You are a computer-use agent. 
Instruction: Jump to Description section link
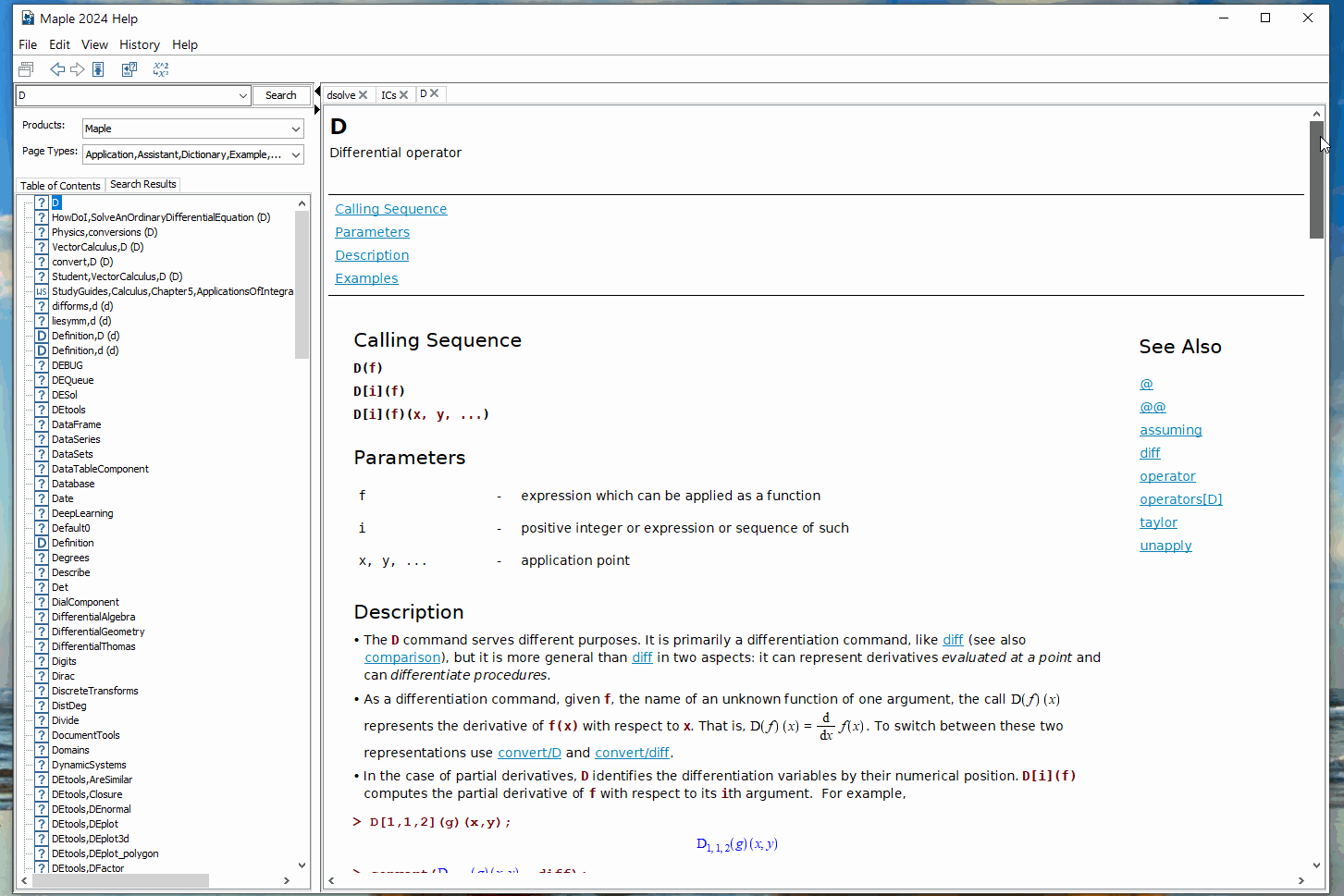(372, 255)
